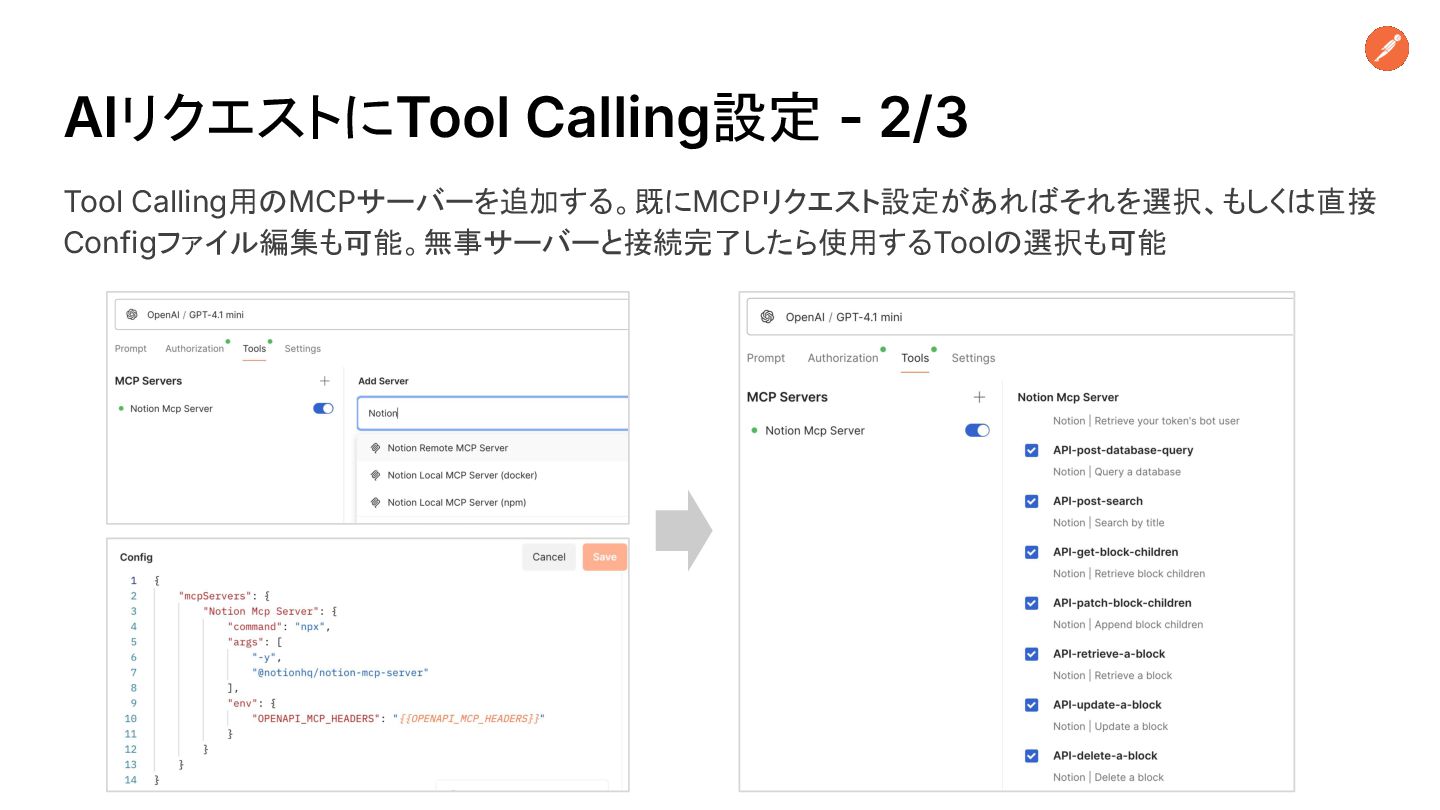Click the "Add Server" heading
Image resolution: width=1440 pixels, height=810 pixels.
pyautogui.click(x=383, y=381)
